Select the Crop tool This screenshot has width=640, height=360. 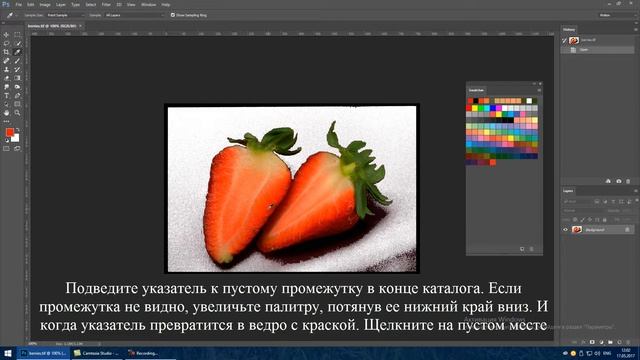click(6, 52)
